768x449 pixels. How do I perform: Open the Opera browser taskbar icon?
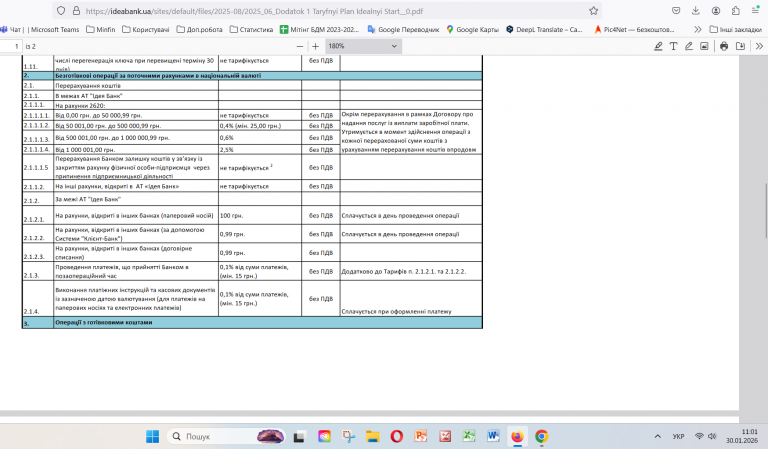click(397, 436)
